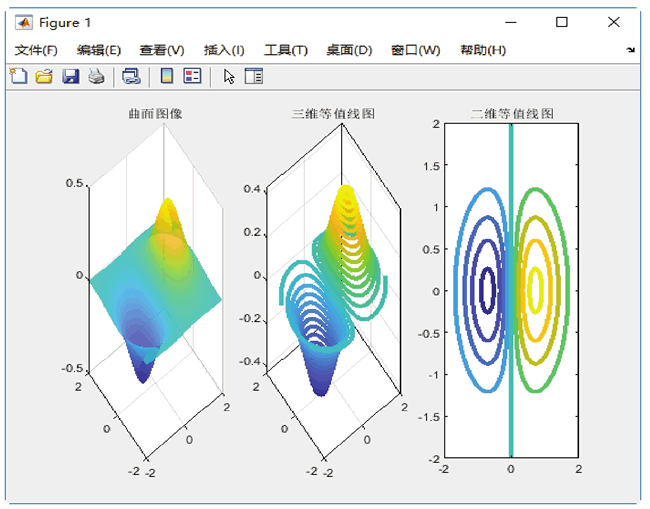Expand the 桌面(D) menu
This screenshot has height=509, width=650.
click(349, 50)
